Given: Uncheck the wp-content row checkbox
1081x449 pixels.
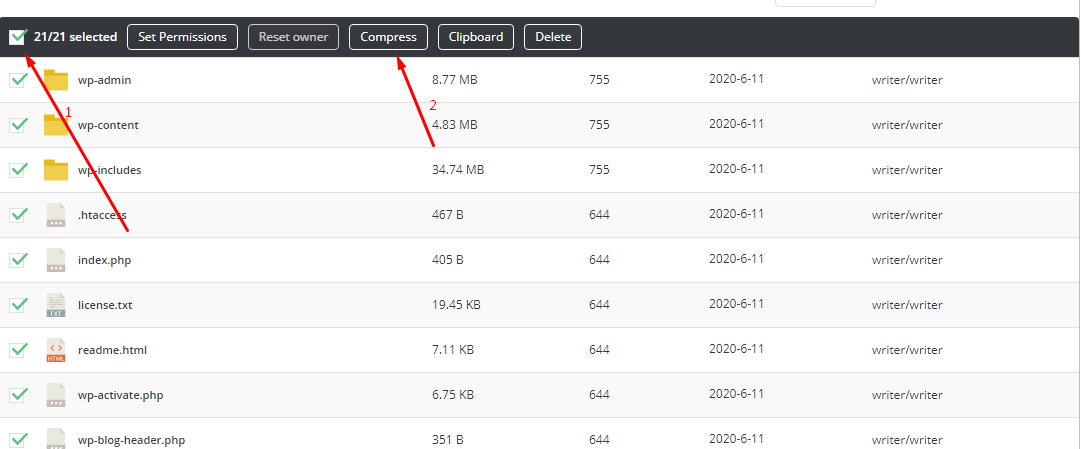Looking at the screenshot, I should [x=17, y=125].
